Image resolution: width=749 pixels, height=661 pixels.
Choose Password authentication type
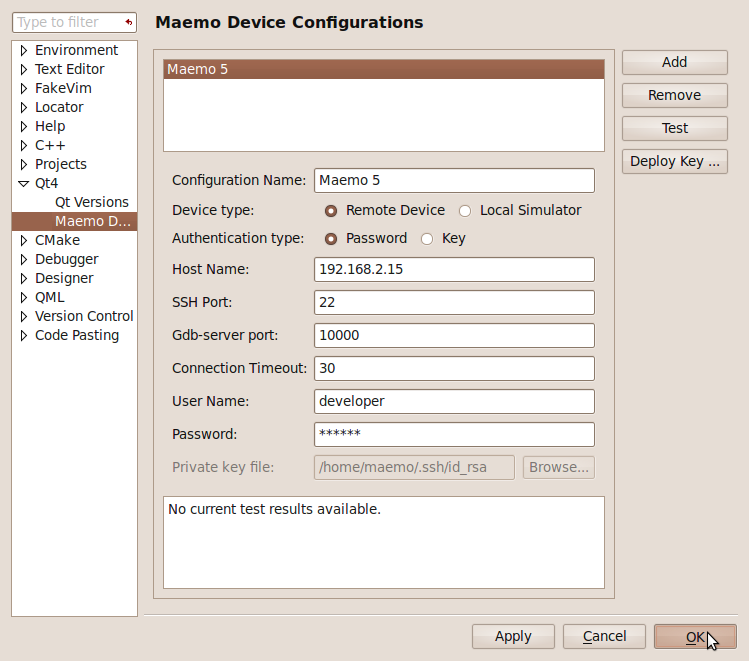331,239
